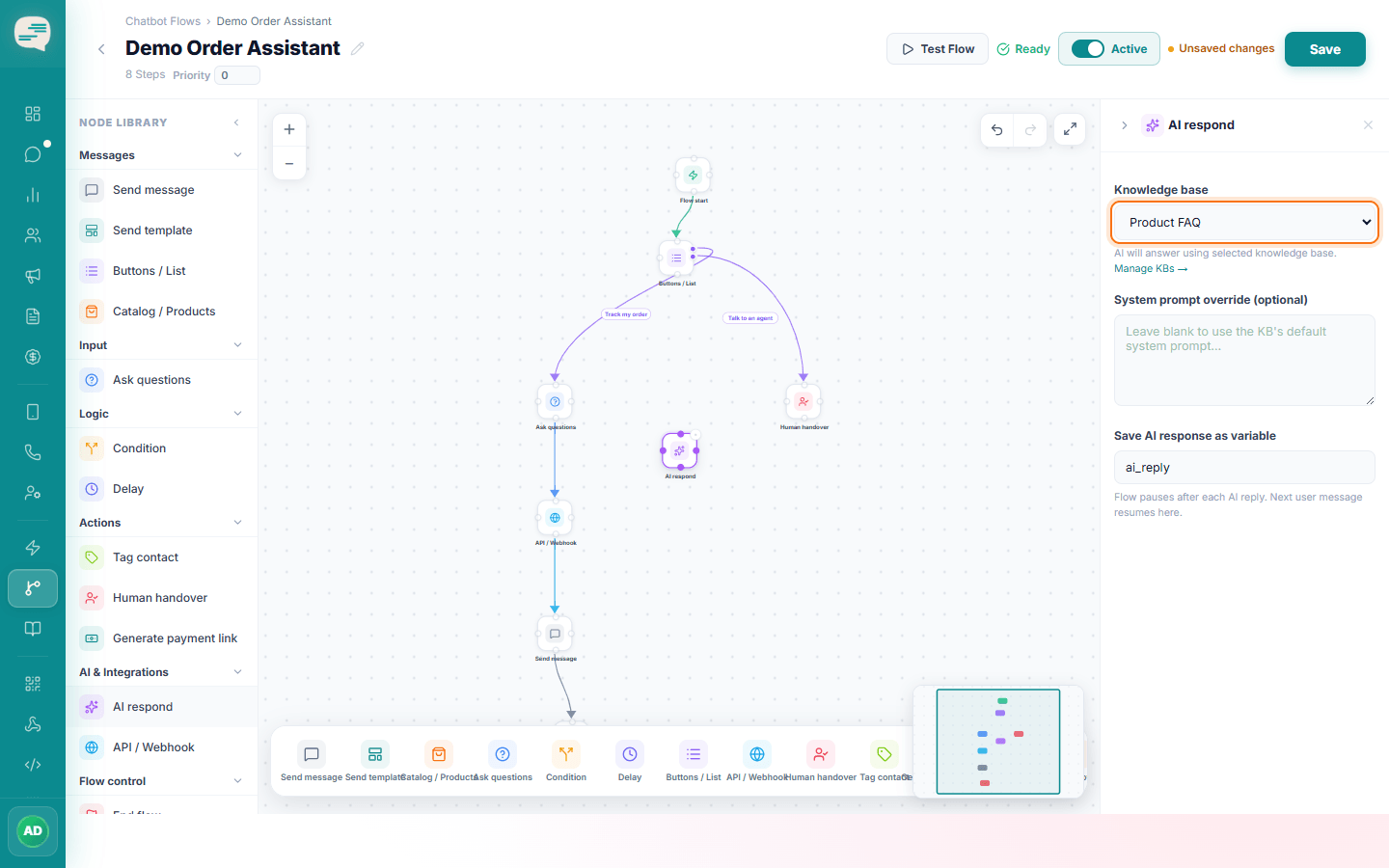
Task: Click the Chatbot Flows breadcrumb
Action: click(163, 21)
